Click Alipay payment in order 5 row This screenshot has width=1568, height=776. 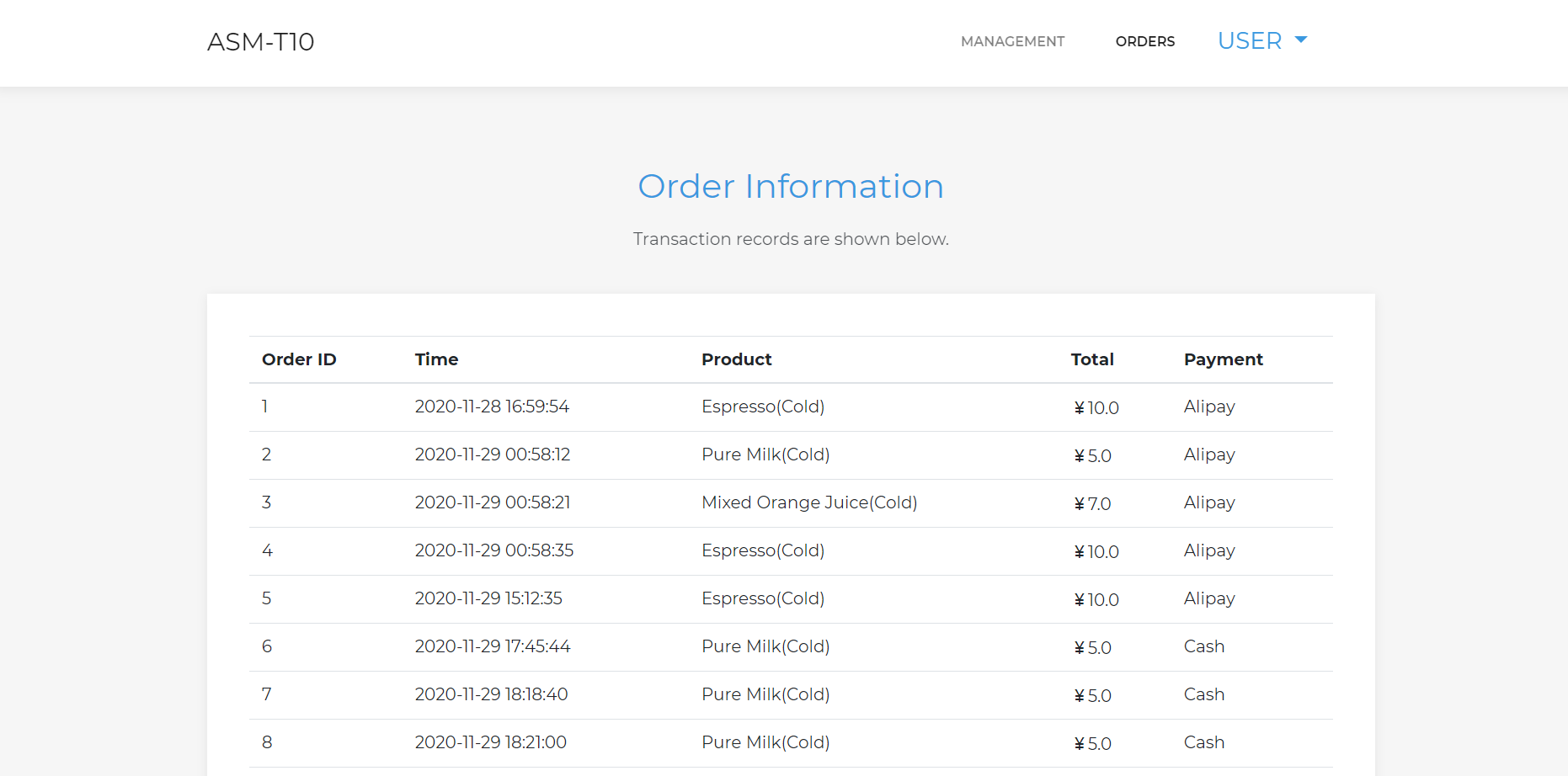coord(1208,598)
